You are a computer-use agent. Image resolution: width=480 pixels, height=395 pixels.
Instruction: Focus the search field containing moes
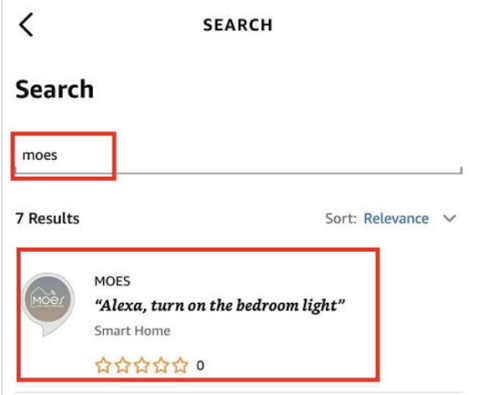coord(238,155)
